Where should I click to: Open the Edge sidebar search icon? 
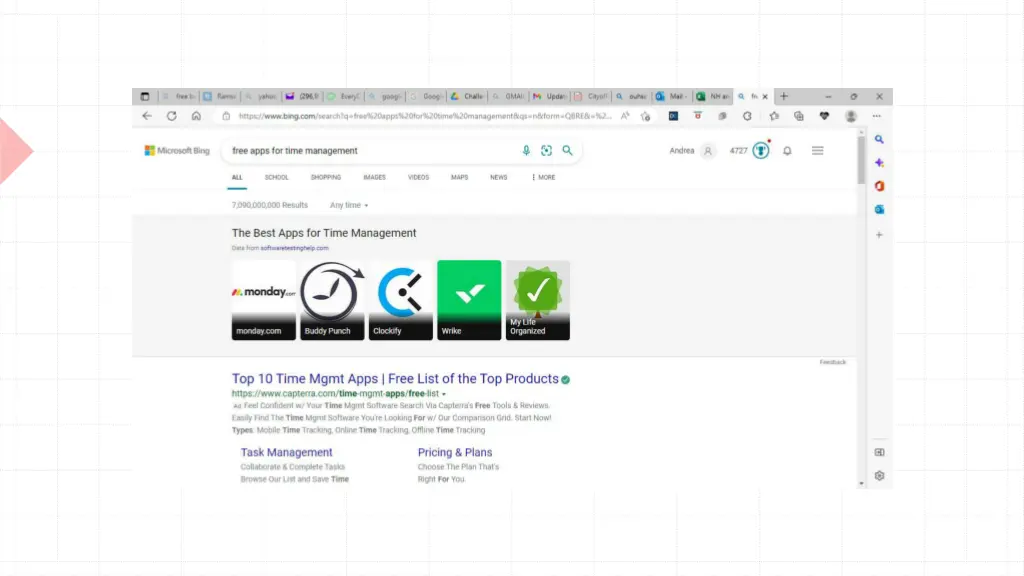tap(879, 139)
